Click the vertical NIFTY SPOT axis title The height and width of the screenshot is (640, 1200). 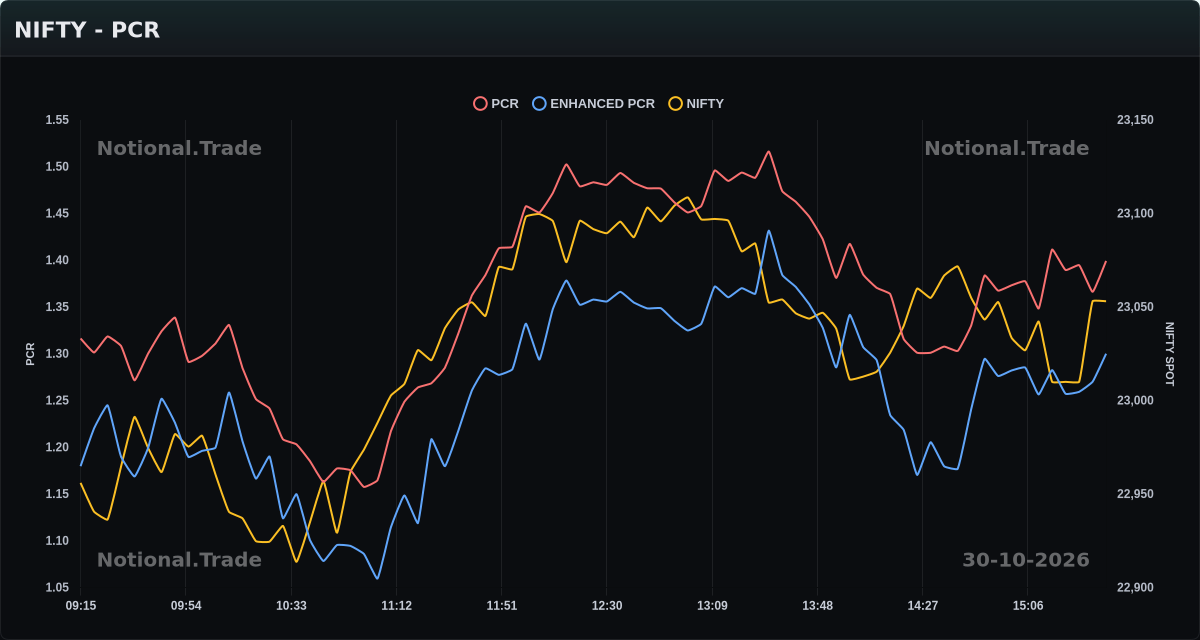[1169, 354]
